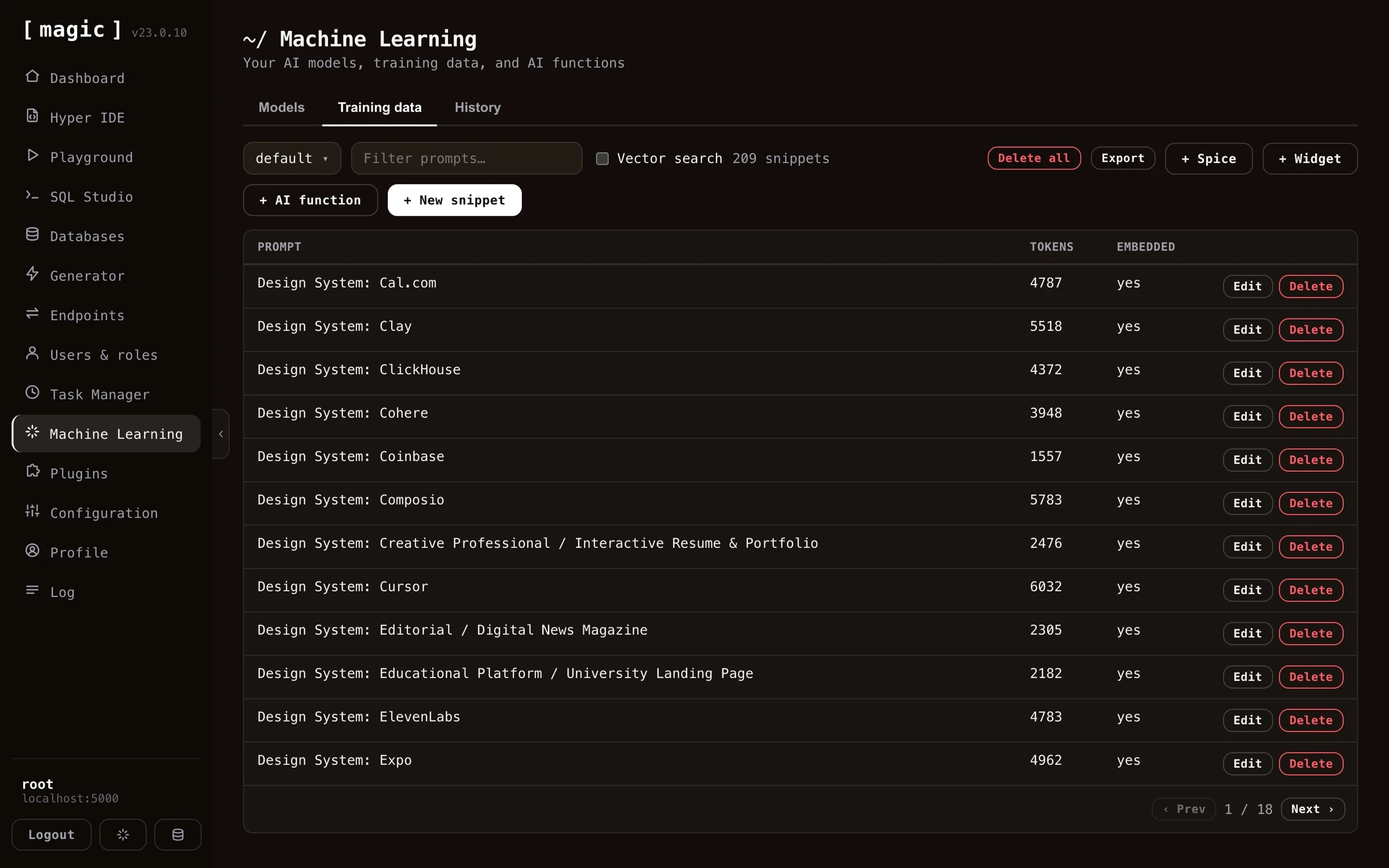Click the Delete all button

(x=1034, y=159)
